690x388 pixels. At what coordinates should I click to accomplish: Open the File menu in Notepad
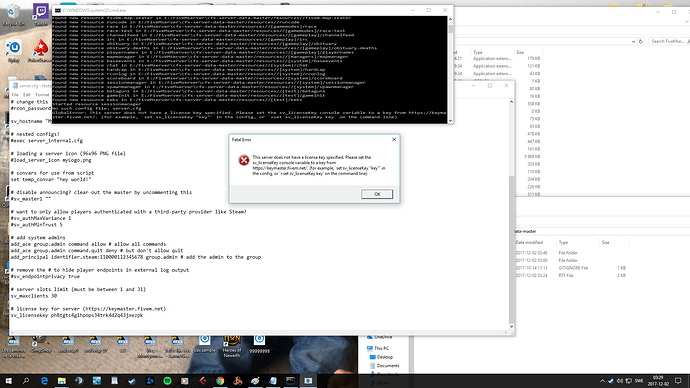[x=15, y=95]
